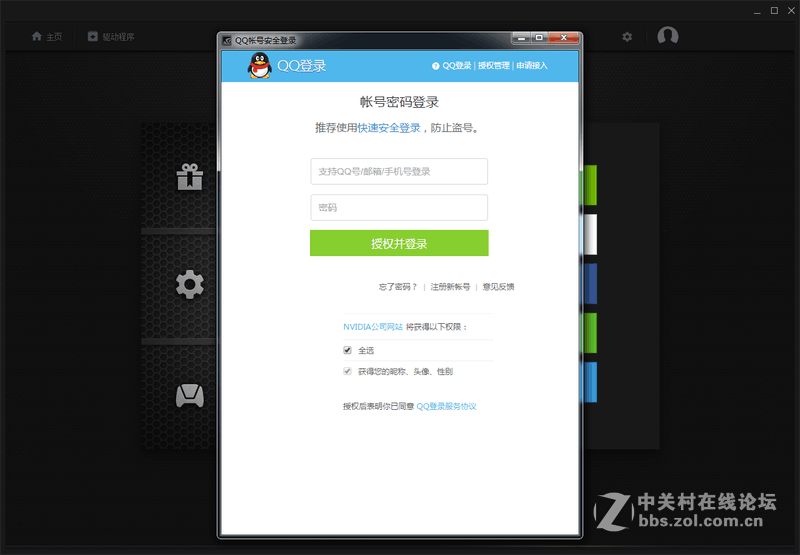800x555 pixels.
Task: Click the 帐号密码登录 heading text
Action: [x=399, y=102]
